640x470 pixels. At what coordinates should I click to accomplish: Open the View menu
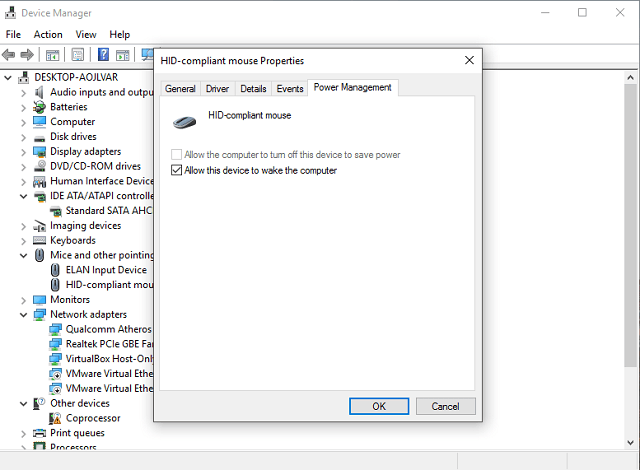click(86, 35)
